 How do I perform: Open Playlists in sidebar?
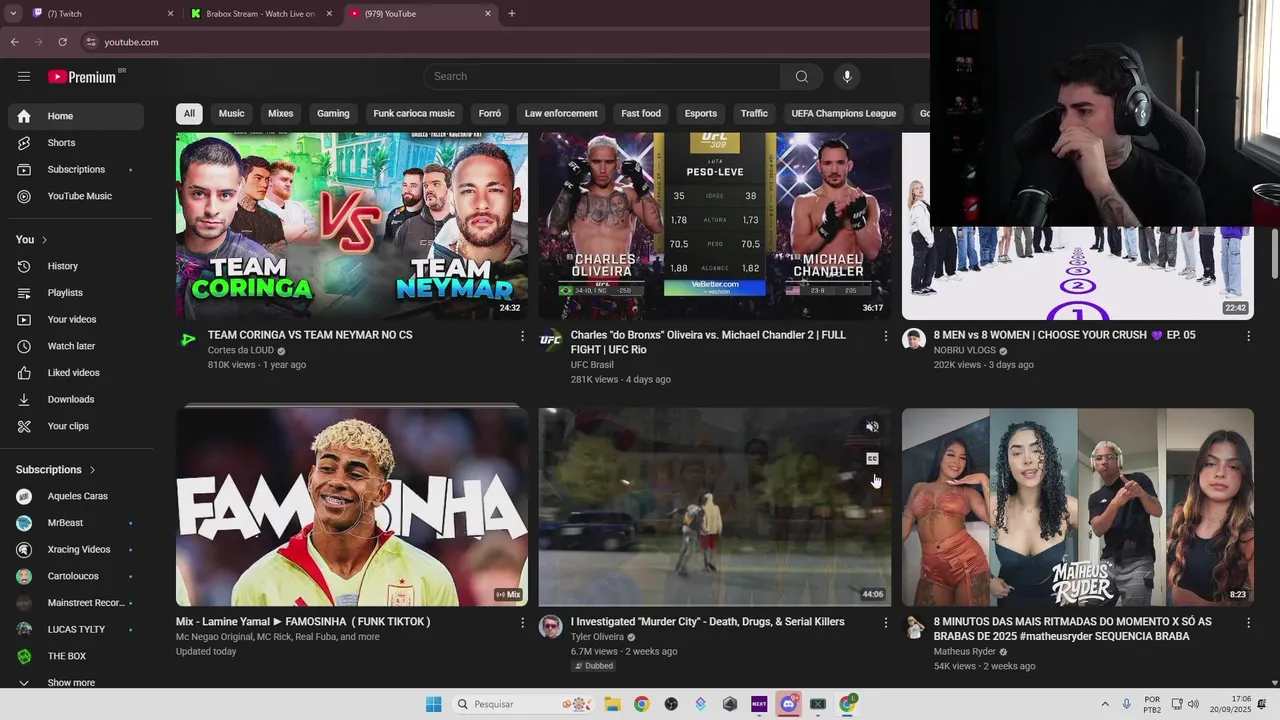tap(76, 293)
